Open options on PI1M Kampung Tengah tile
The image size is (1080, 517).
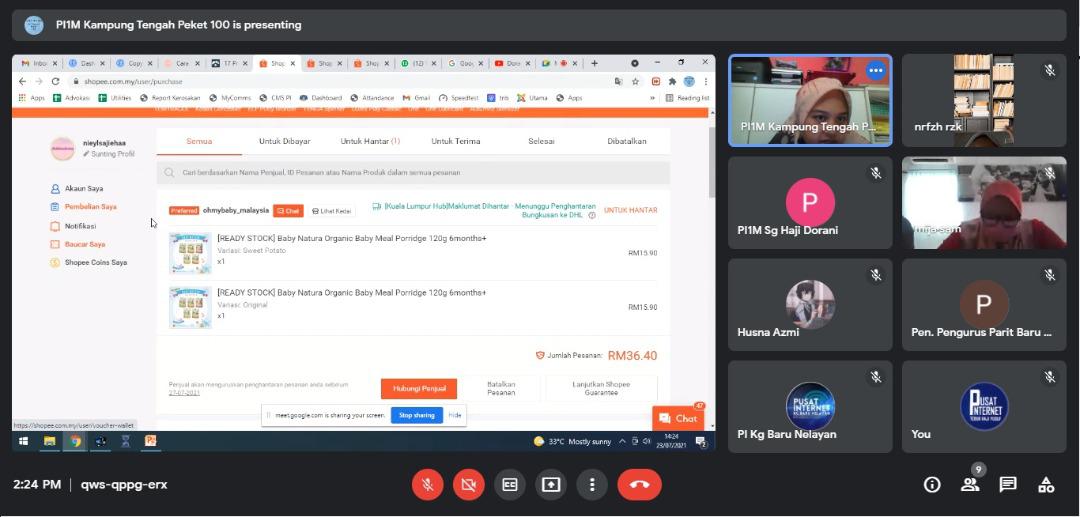875,71
